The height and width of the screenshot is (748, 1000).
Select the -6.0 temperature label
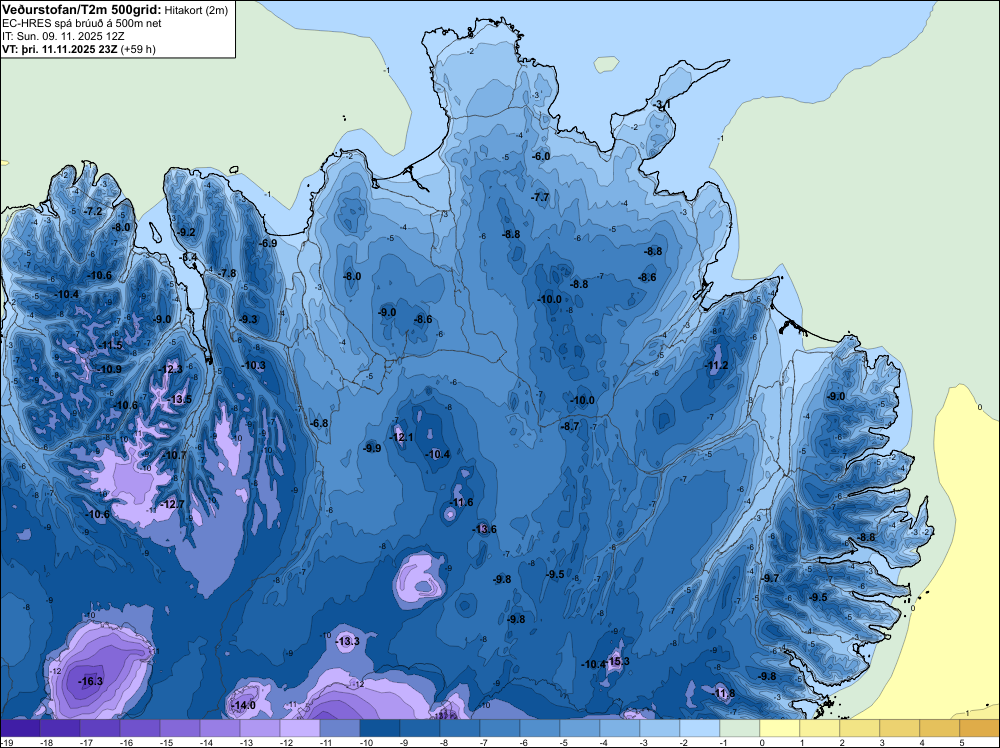click(541, 156)
